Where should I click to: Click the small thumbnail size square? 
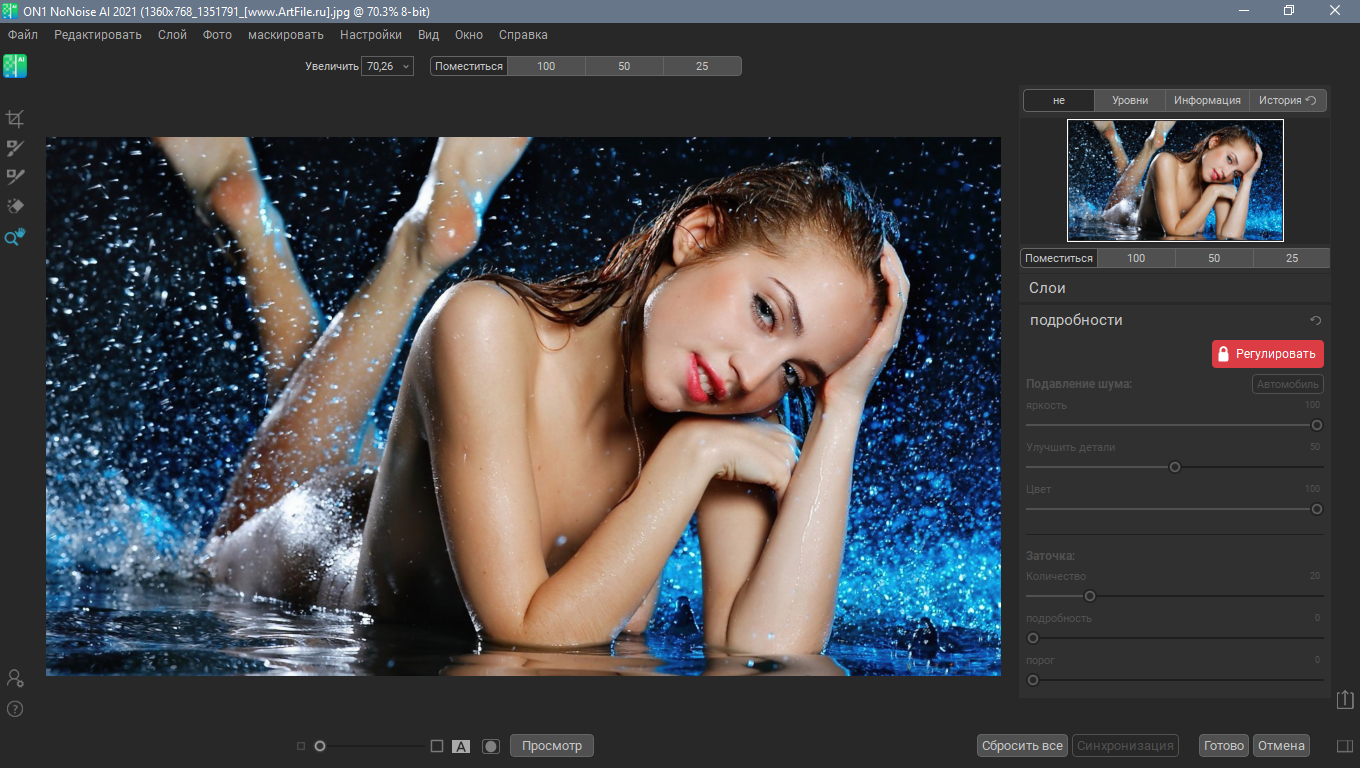301,746
